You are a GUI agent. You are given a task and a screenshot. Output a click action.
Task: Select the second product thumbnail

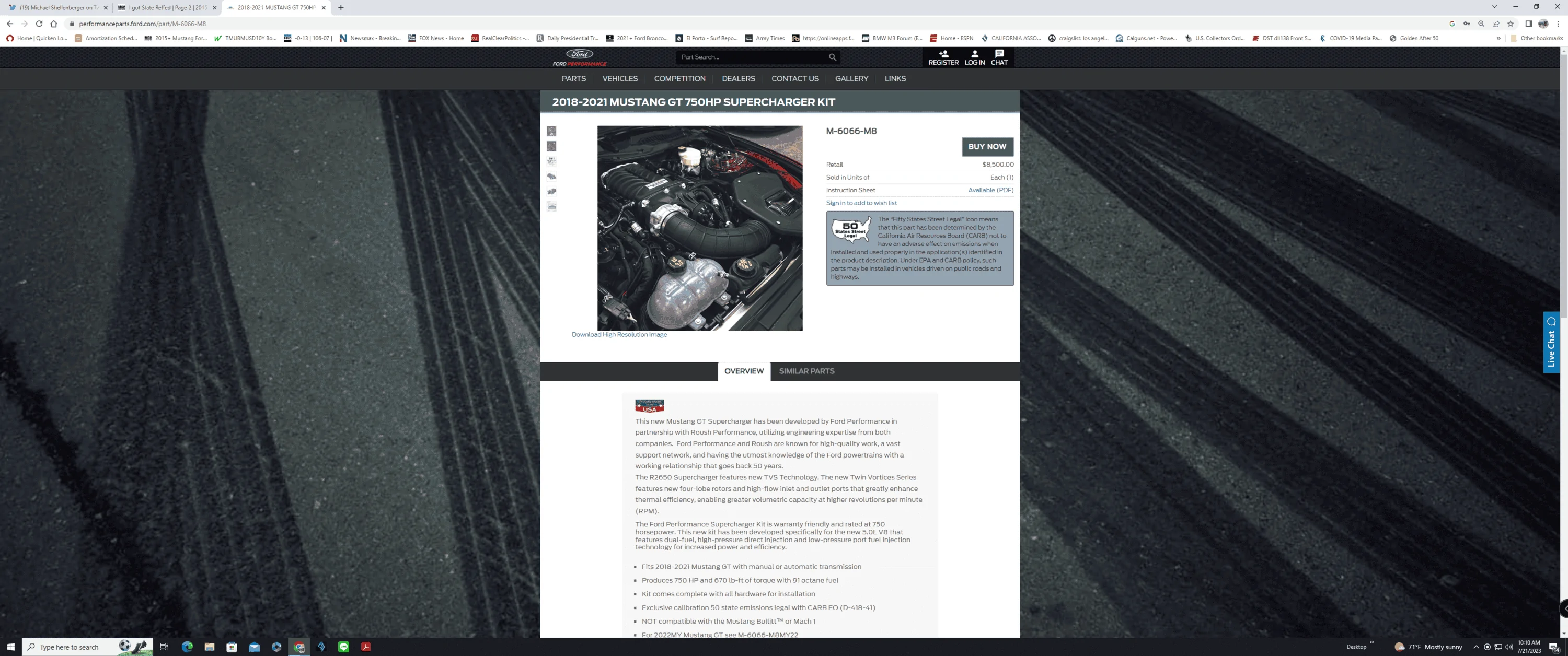coord(551,146)
